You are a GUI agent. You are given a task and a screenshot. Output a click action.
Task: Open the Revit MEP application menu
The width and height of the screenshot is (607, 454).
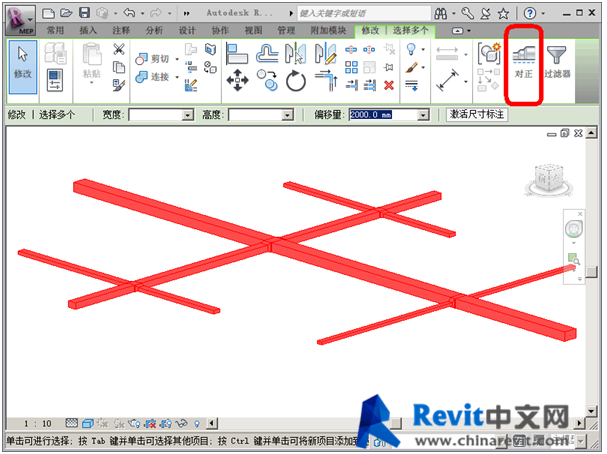(x=21, y=20)
